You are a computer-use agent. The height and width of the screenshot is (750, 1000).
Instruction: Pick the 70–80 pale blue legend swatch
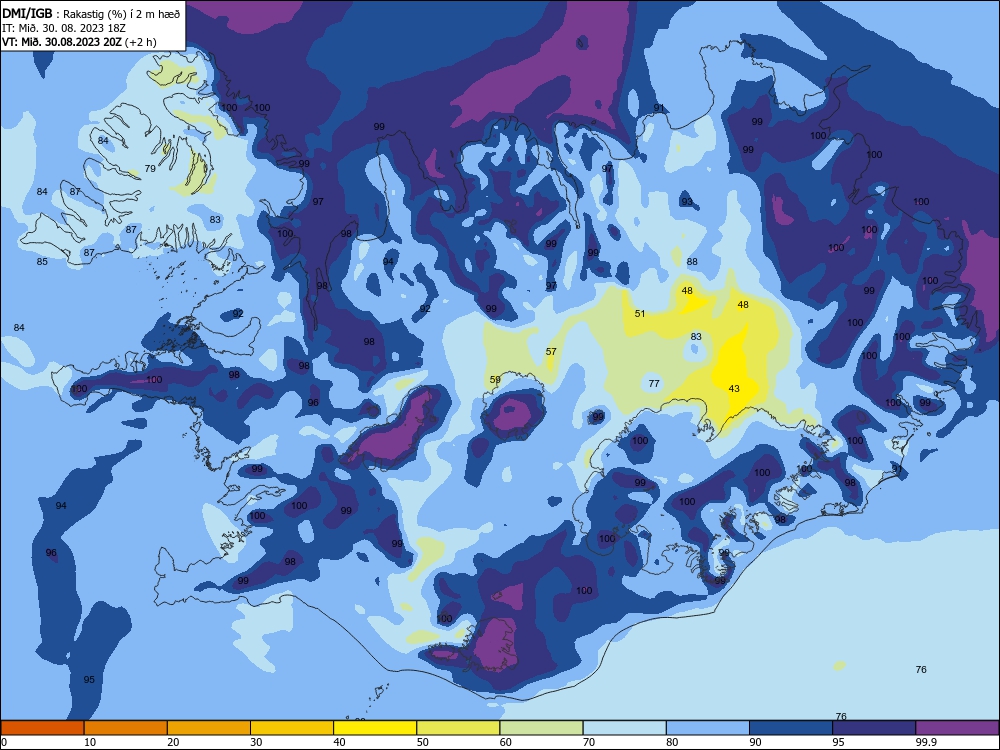tap(624, 728)
